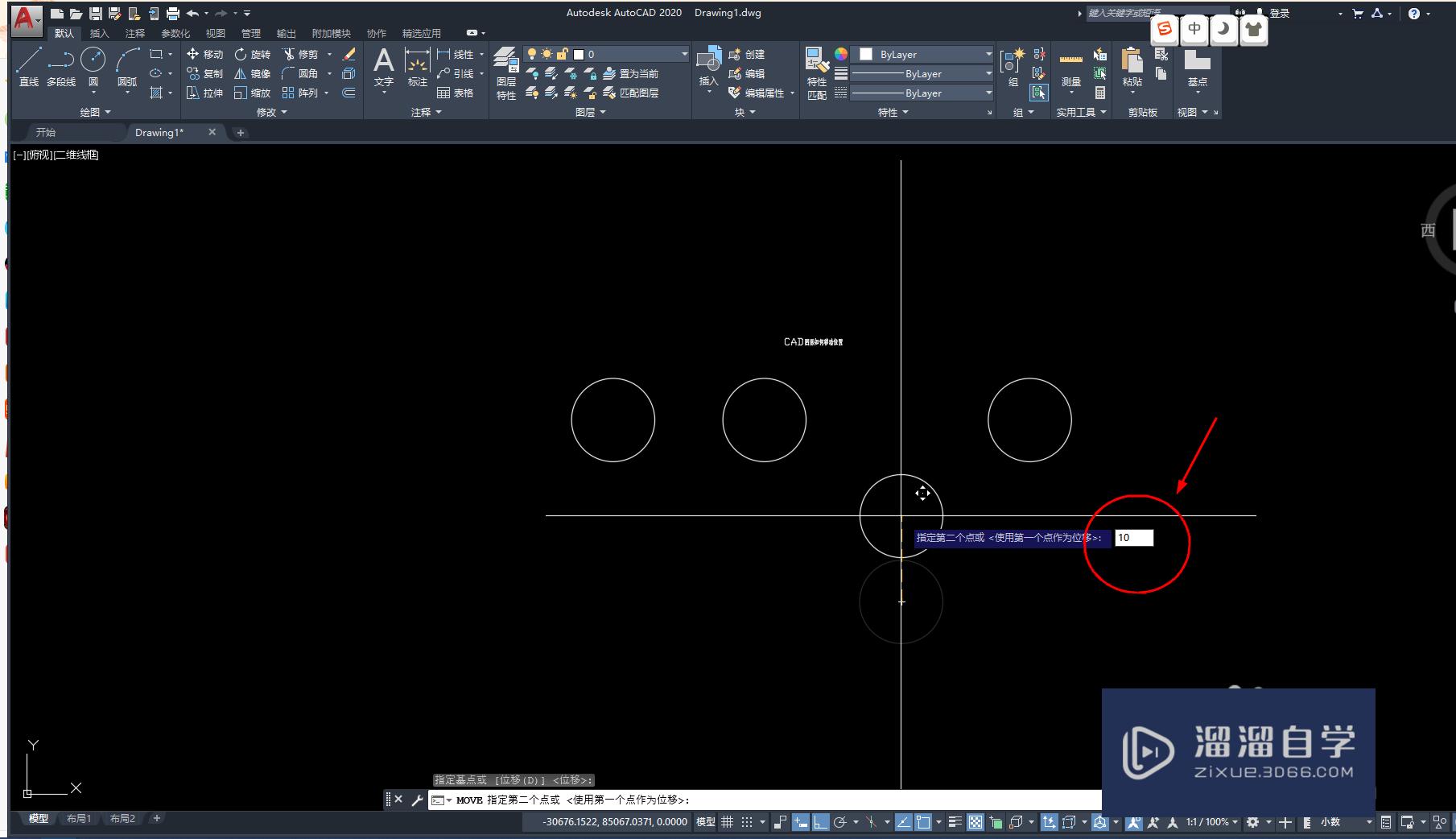1456x839 pixels.
Task: Expand the 修改 panel
Action: pos(271,113)
